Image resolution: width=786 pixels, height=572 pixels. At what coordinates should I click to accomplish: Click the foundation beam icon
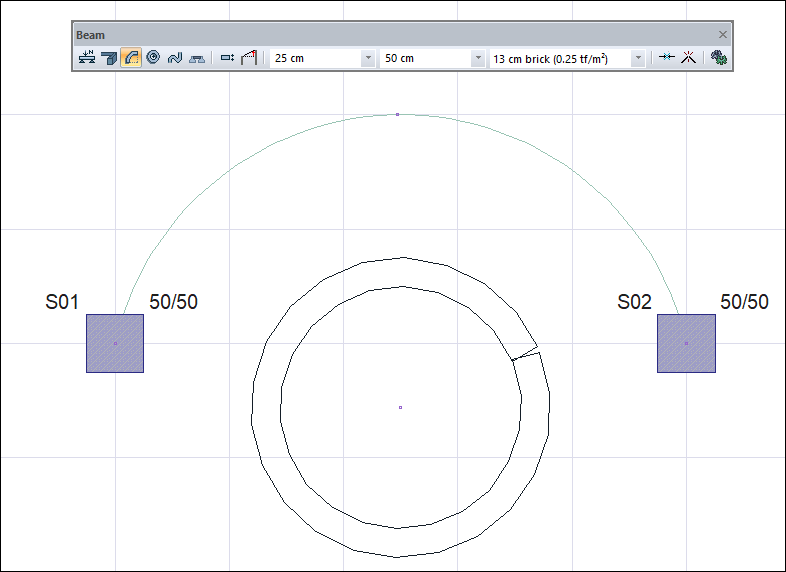197,58
